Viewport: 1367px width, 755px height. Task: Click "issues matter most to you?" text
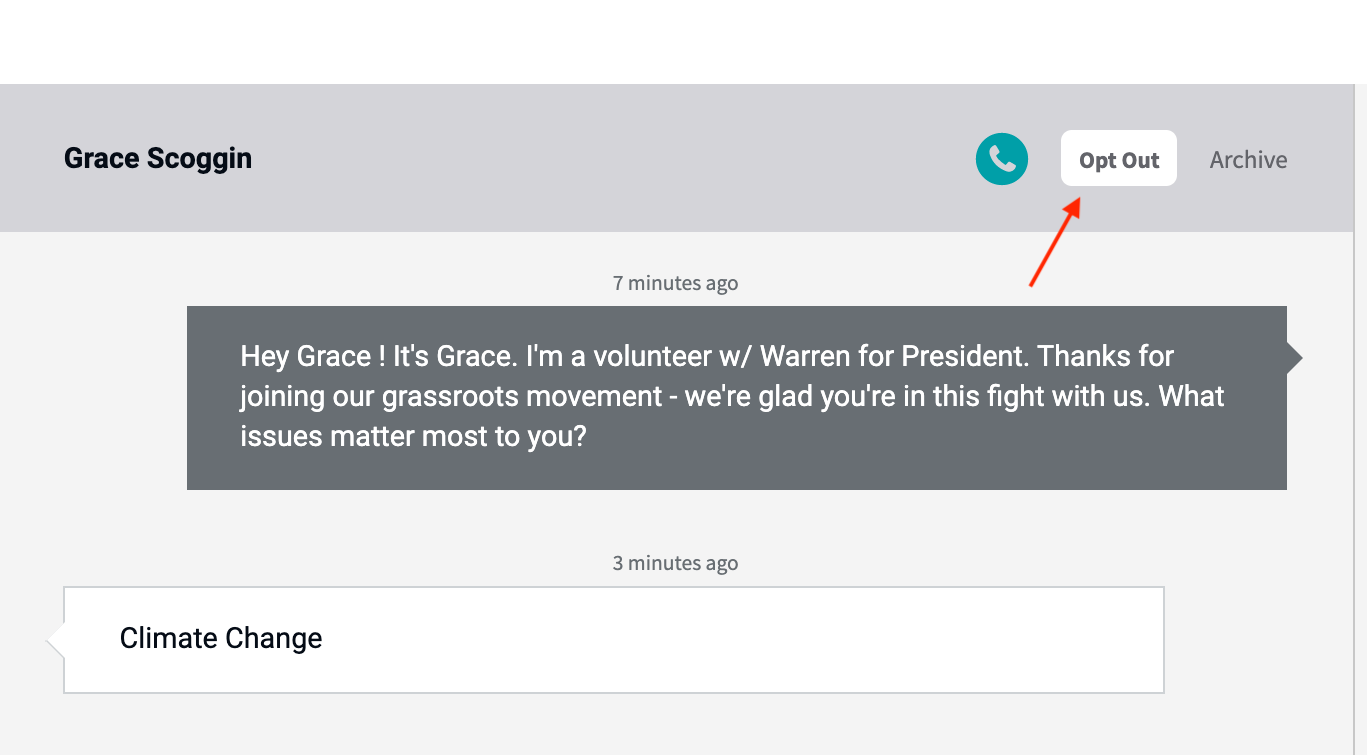coord(413,437)
